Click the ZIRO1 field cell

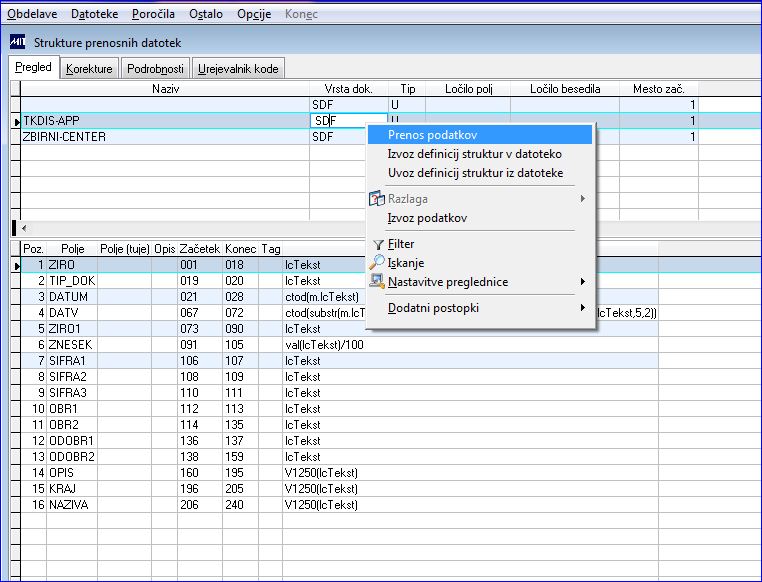point(72,329)
